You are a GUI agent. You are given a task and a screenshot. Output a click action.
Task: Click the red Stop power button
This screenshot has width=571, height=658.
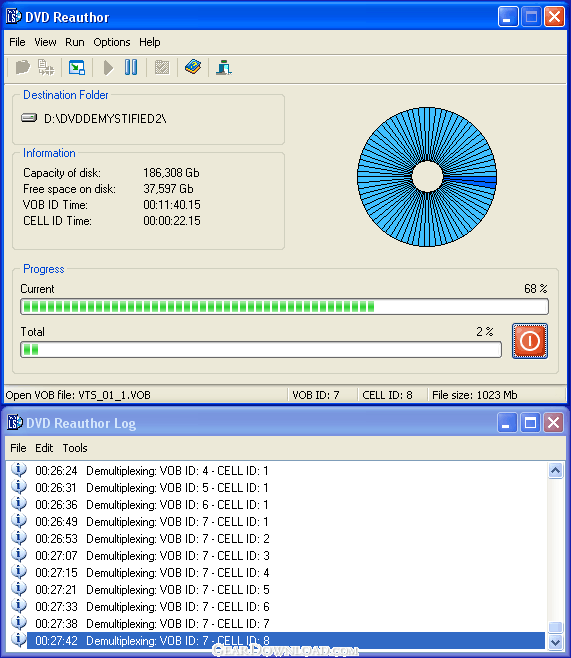tap(529, 341)
